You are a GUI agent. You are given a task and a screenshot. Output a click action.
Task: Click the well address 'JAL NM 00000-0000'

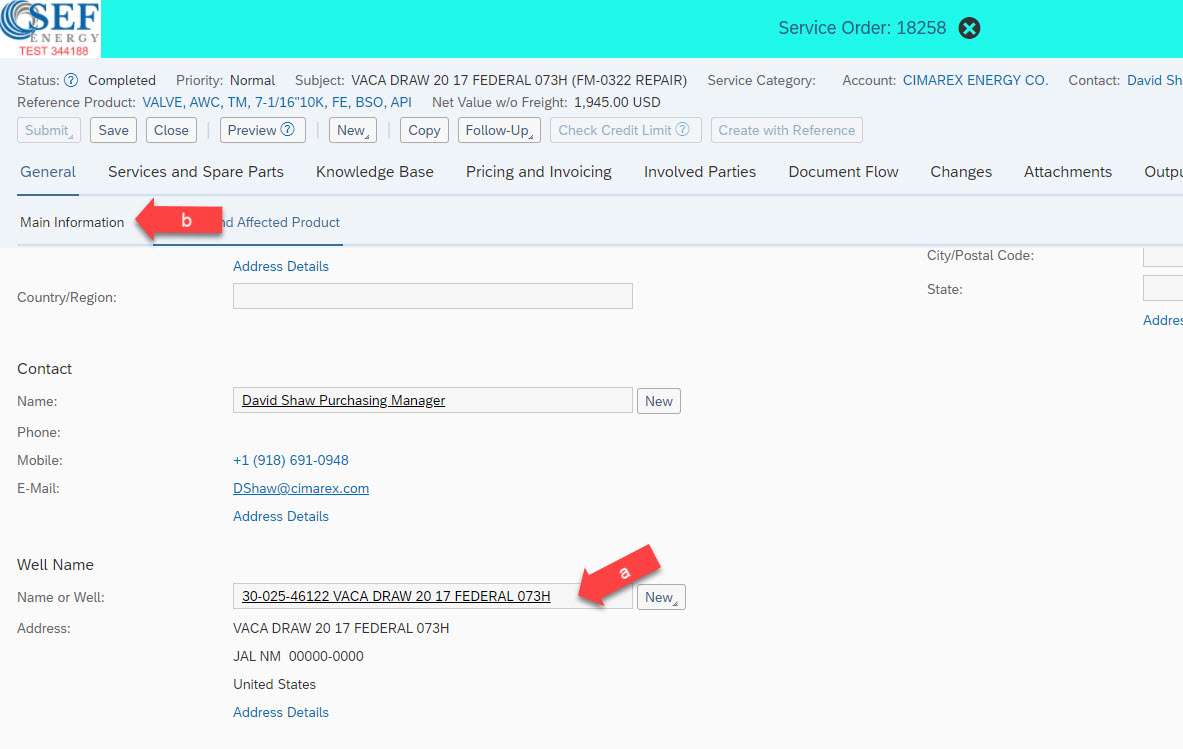(x=298, y=656)
